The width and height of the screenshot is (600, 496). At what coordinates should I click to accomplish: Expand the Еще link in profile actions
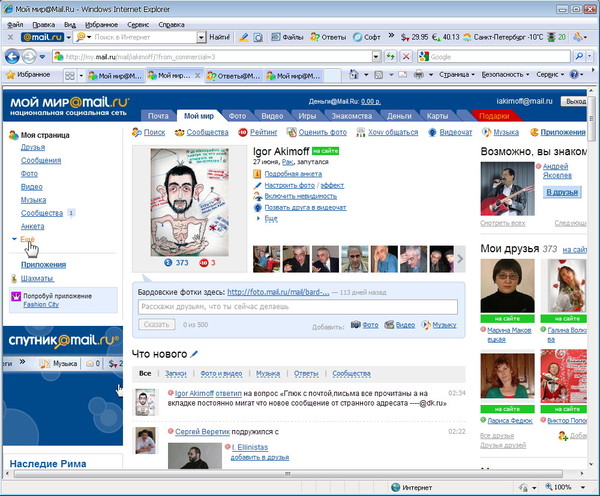click(271, 219)
